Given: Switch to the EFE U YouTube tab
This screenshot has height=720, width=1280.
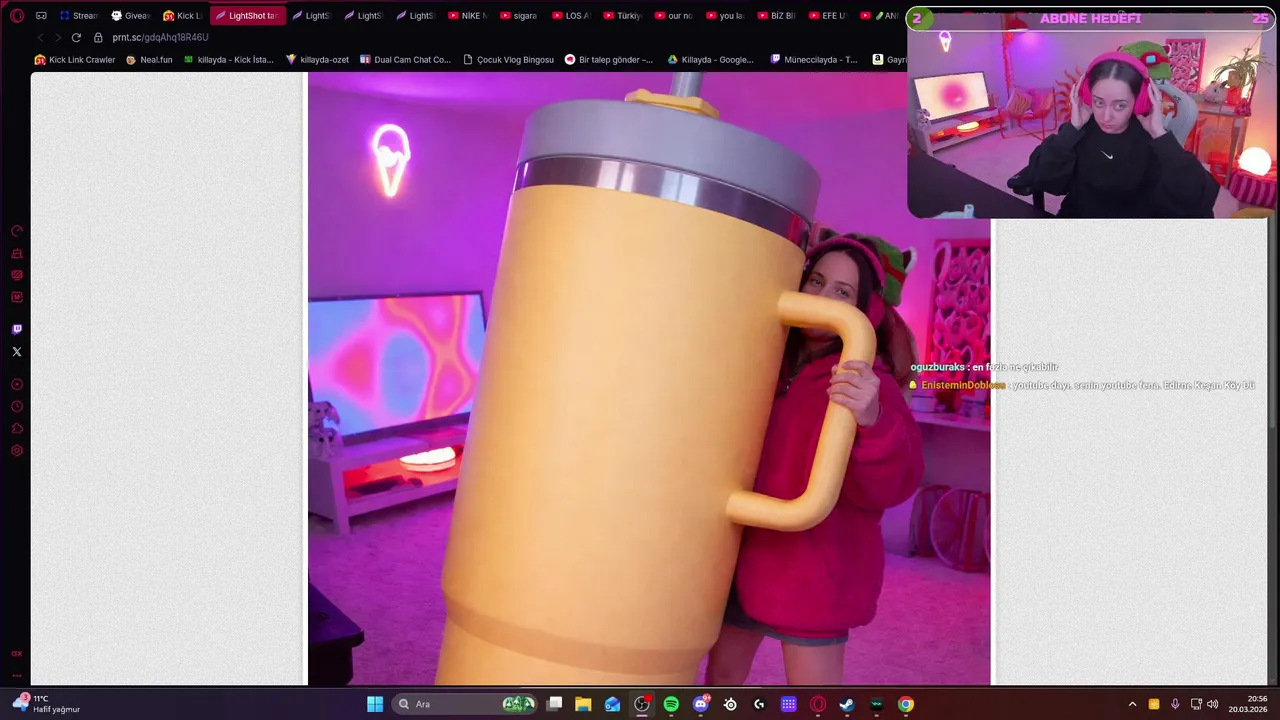Looking at the screenshot, I should 830,16.
